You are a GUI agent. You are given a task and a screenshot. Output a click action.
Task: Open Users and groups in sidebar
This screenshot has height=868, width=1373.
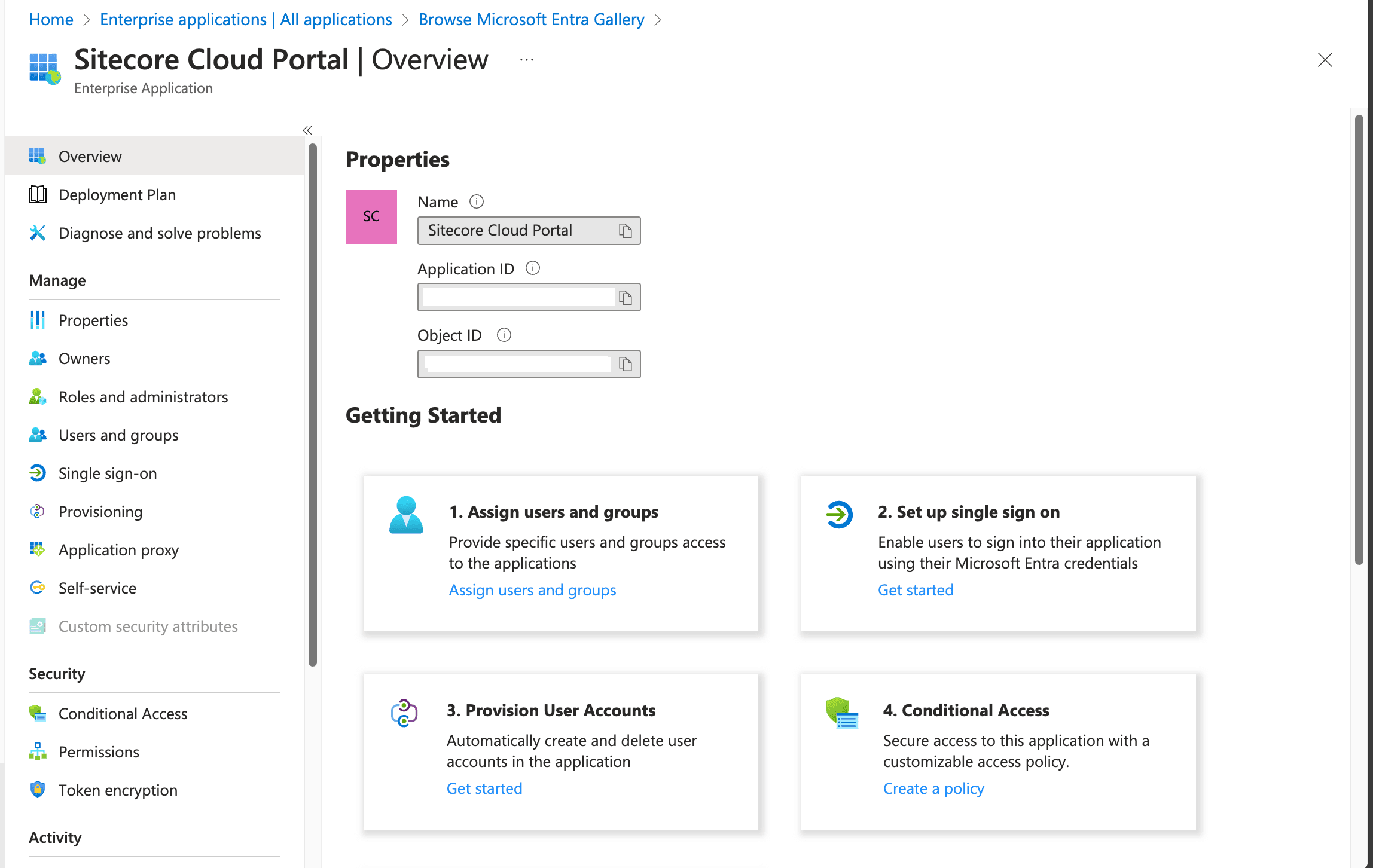tap(118, 435)
